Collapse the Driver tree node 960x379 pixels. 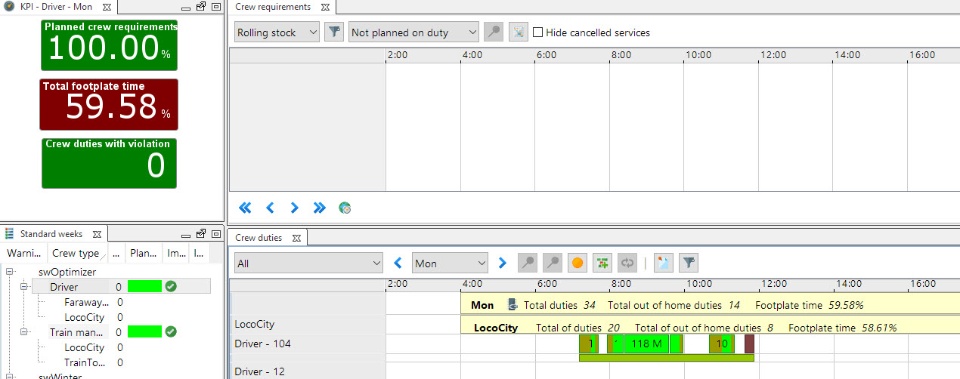(x=23, y=287)
